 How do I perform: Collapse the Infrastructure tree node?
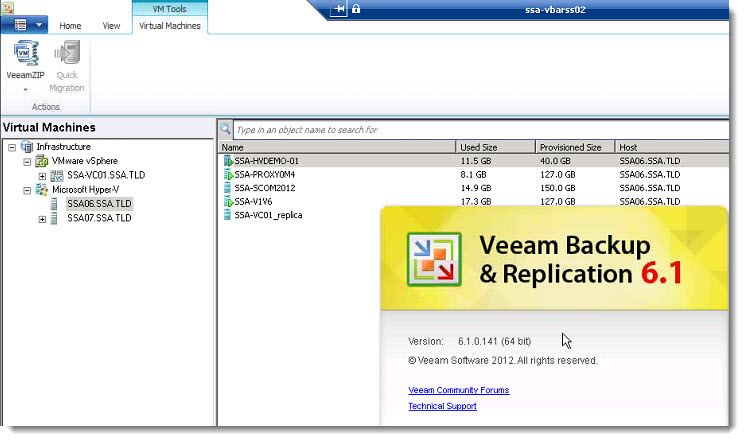12,147
